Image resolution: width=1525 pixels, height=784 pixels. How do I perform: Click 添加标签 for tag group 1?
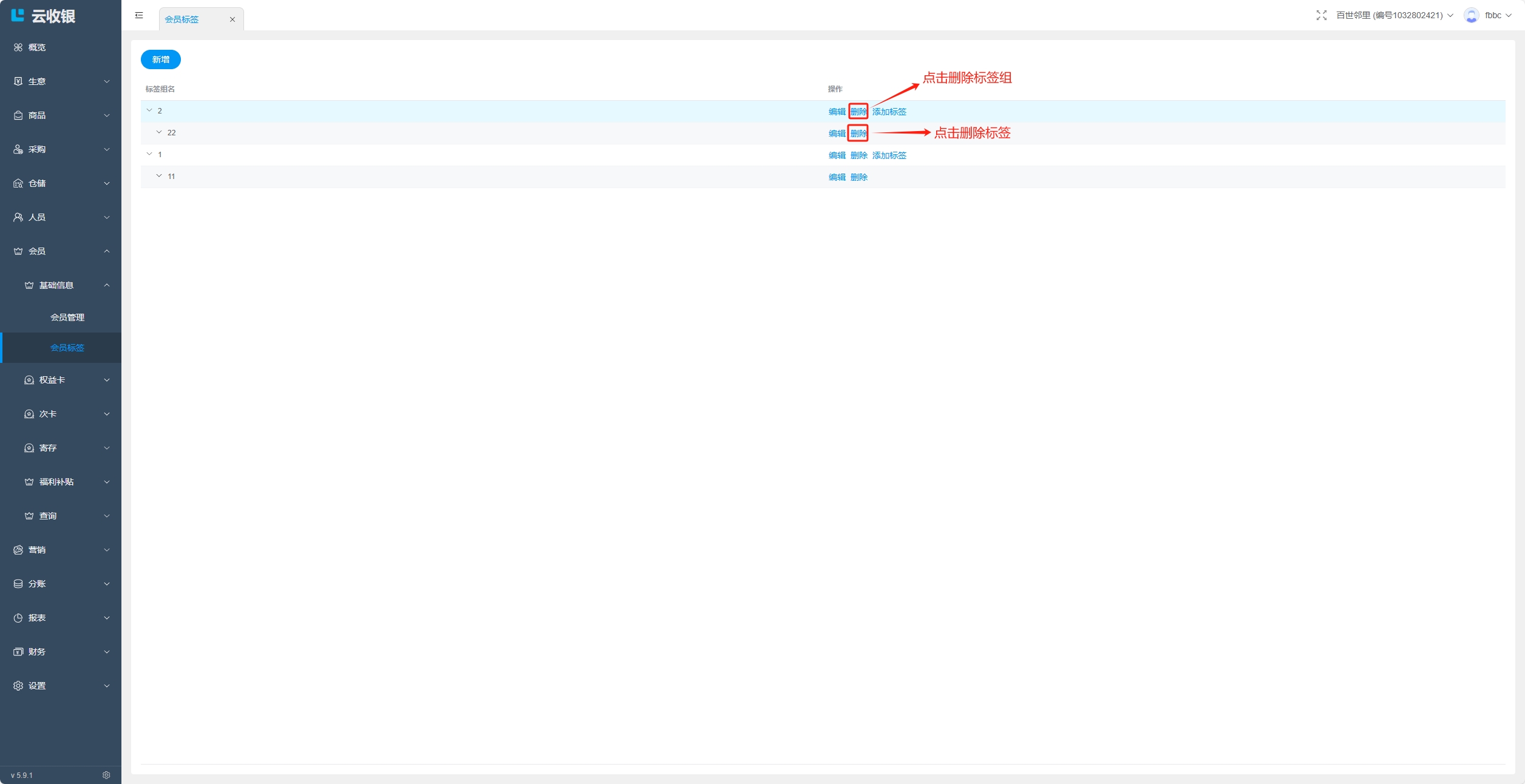[x=889, y=155]
